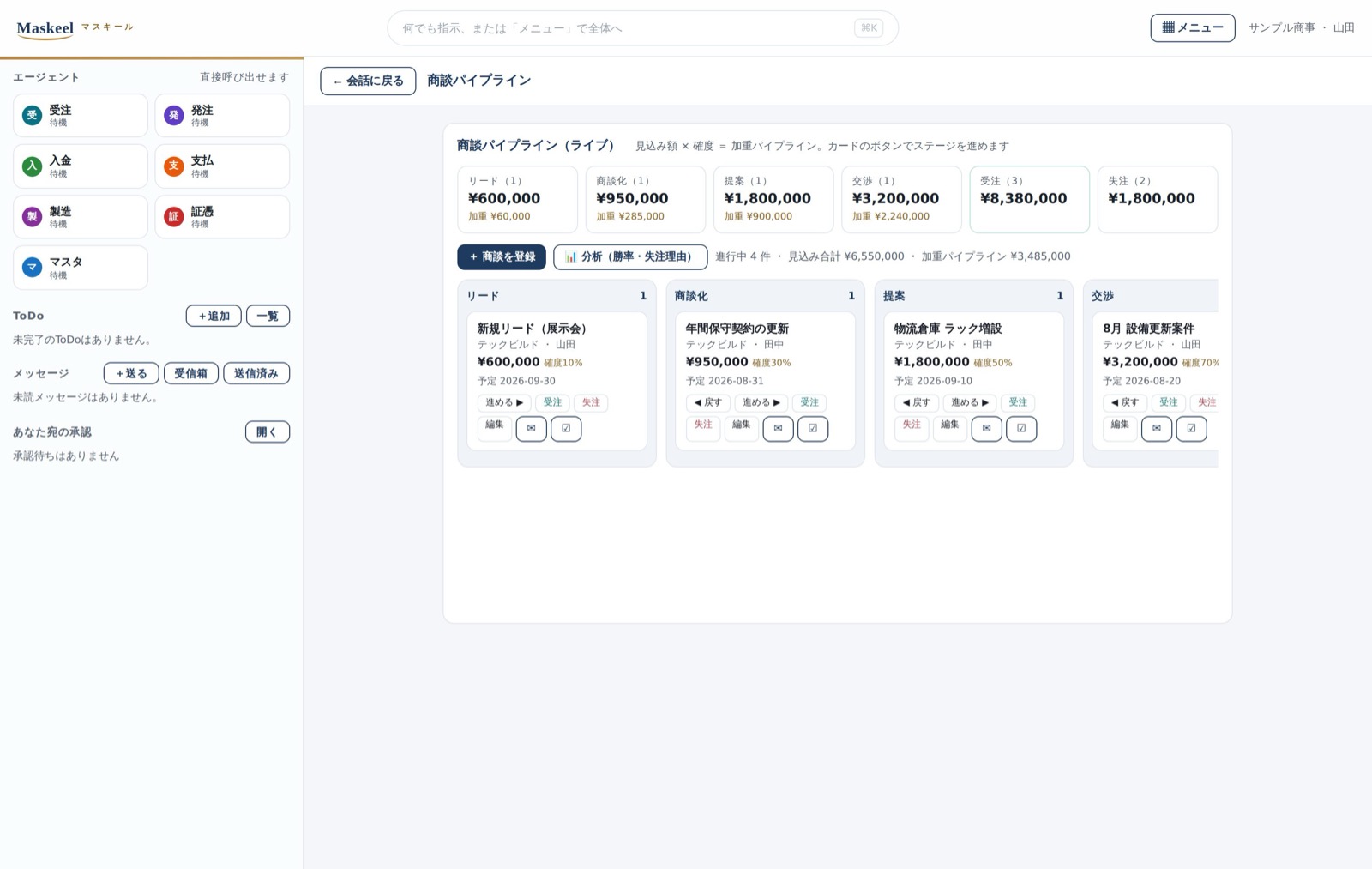Open 送信済み messages
Viewport: 1372px width, 869px height.
(256, 373)
